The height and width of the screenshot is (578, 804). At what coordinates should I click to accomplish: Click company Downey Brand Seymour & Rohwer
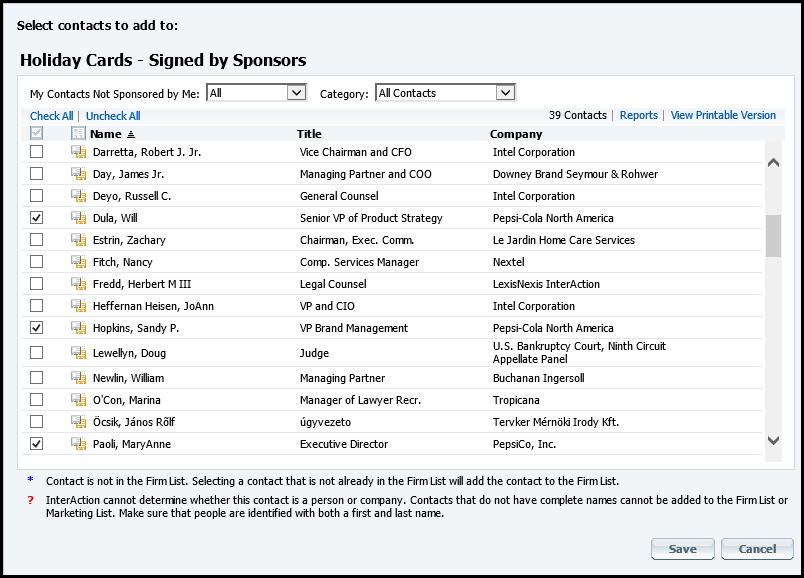575,174
